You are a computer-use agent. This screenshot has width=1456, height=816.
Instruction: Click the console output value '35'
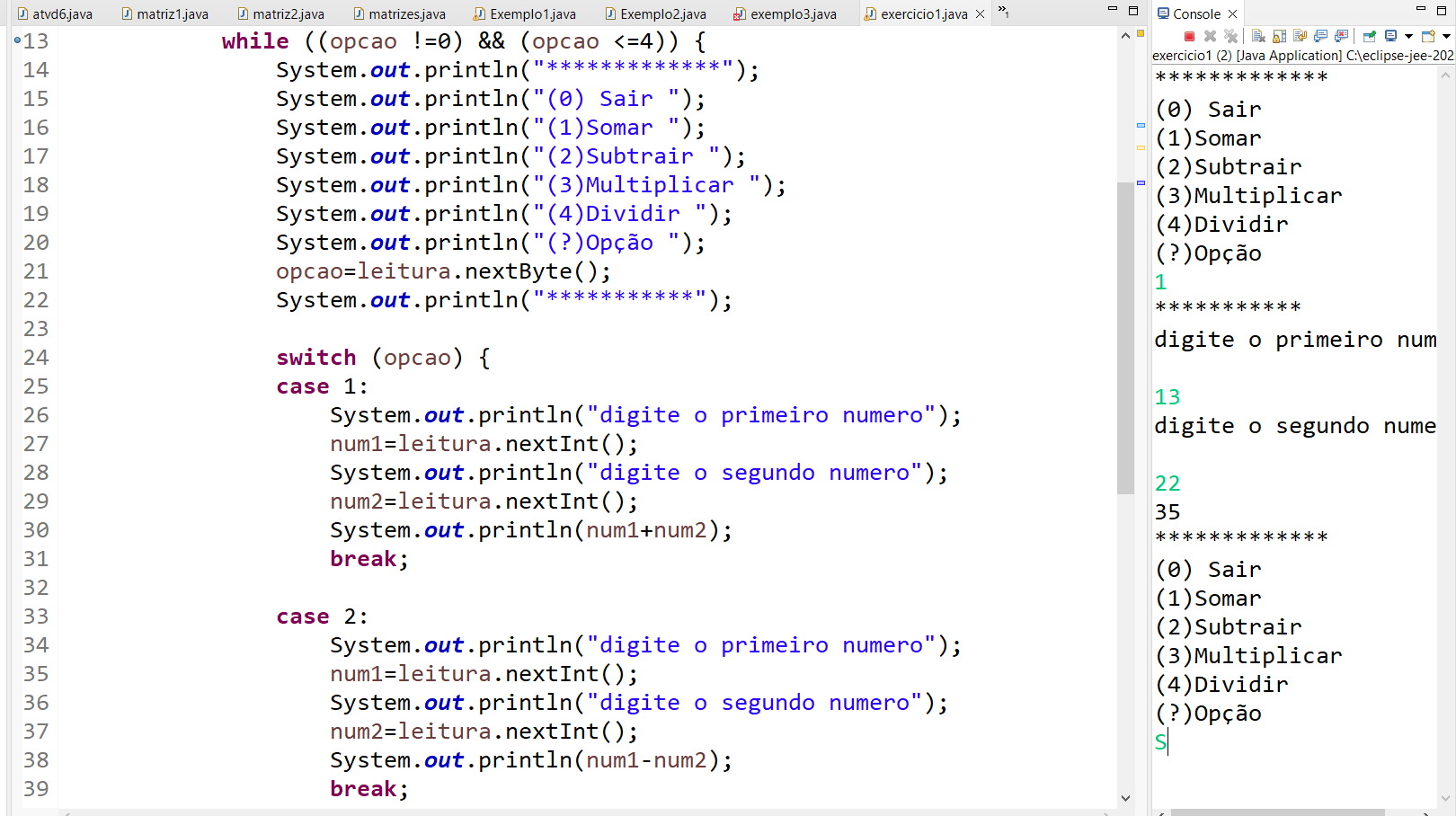1167,512
